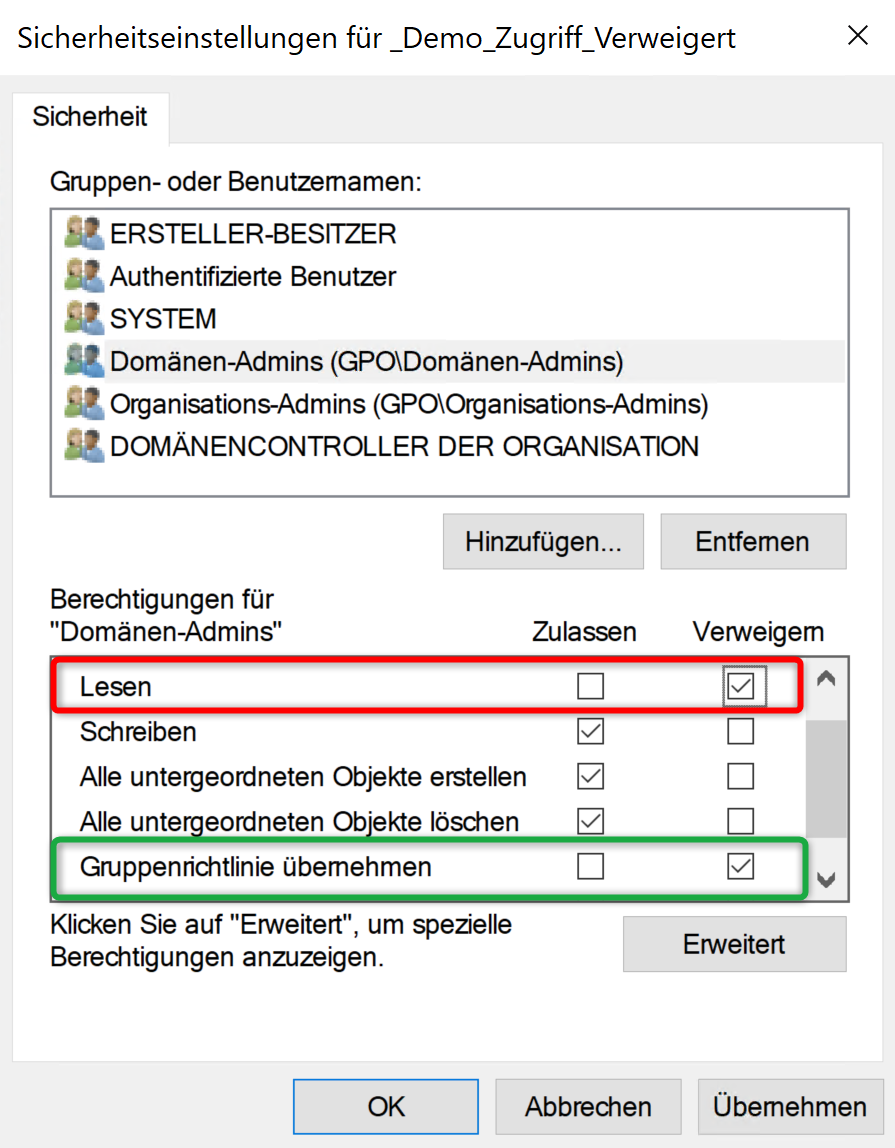This screenshot has width=895, height=1148.
Task: Select Organisations-Admins entry in the list
Action: click(408, 404)
